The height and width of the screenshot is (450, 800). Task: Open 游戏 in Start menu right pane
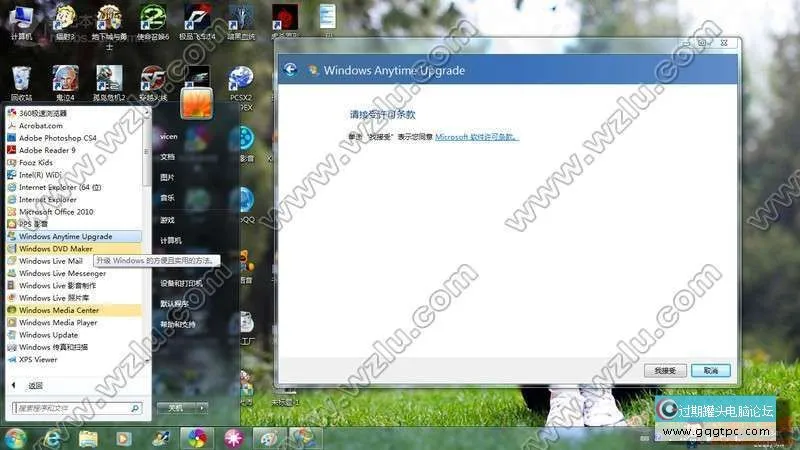point(167,220)
